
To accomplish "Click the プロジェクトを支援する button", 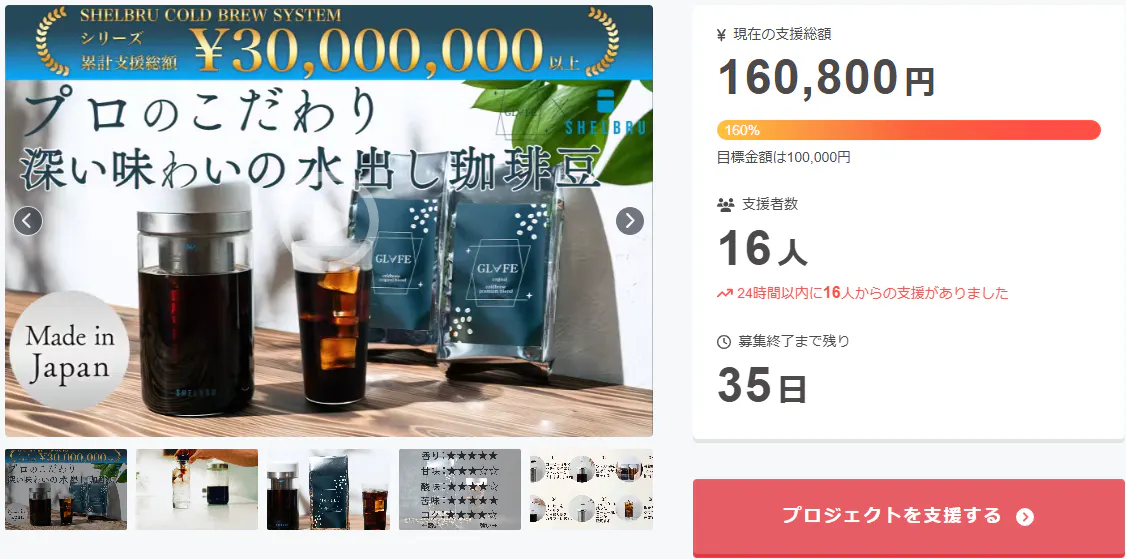I will (x=908, y=518).
